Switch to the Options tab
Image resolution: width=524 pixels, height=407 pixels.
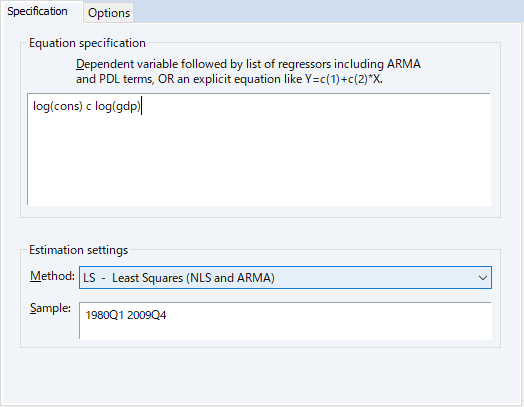point(109,13)
